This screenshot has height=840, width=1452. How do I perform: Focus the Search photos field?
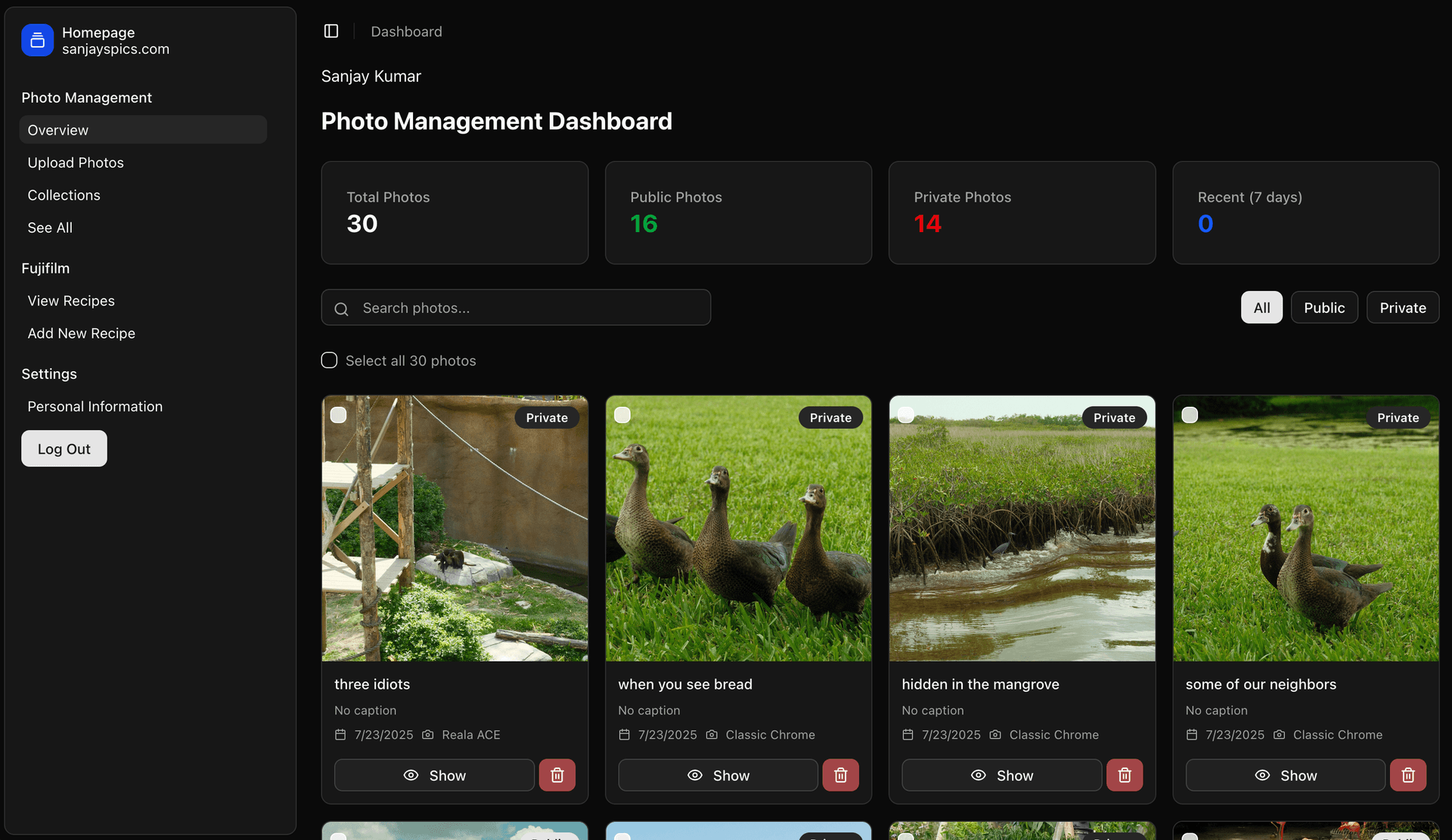pyautogui.click(x=516, y=308)
